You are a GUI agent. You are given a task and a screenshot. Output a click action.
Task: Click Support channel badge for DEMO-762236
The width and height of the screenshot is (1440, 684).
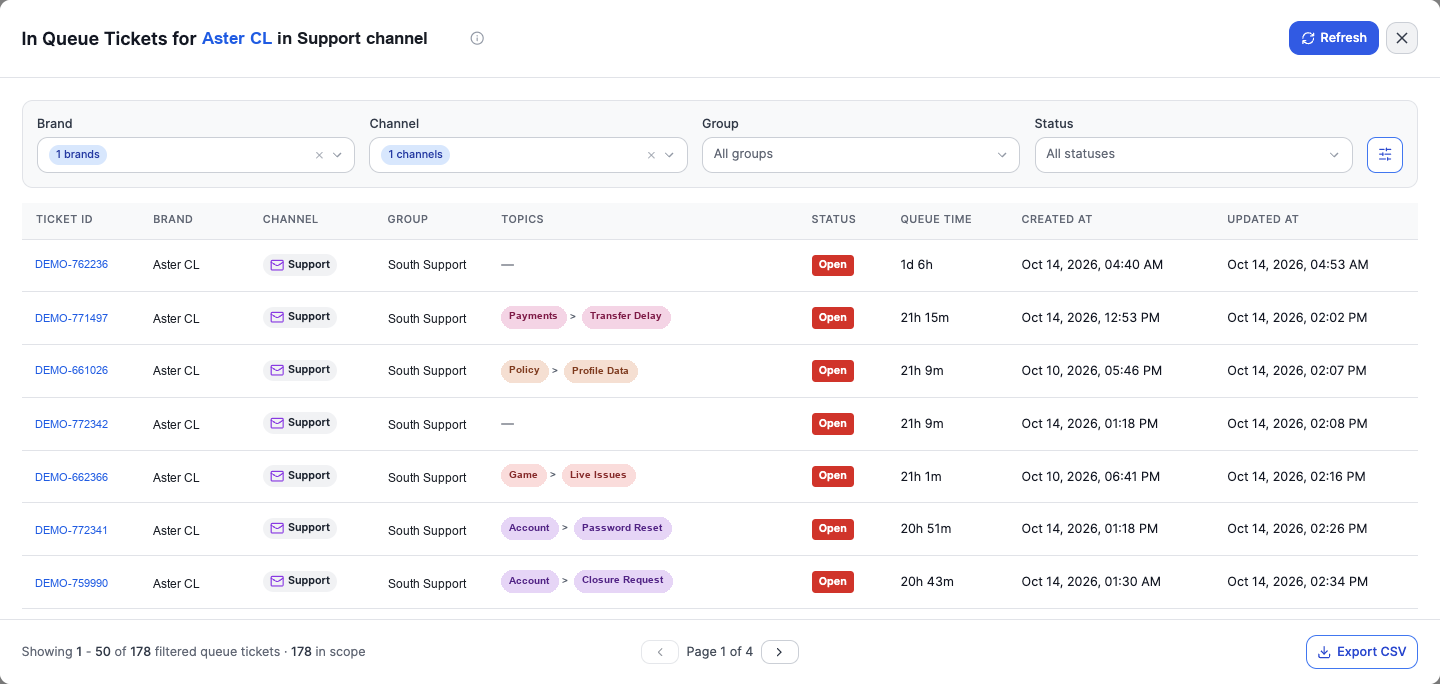tap(300, 265)
